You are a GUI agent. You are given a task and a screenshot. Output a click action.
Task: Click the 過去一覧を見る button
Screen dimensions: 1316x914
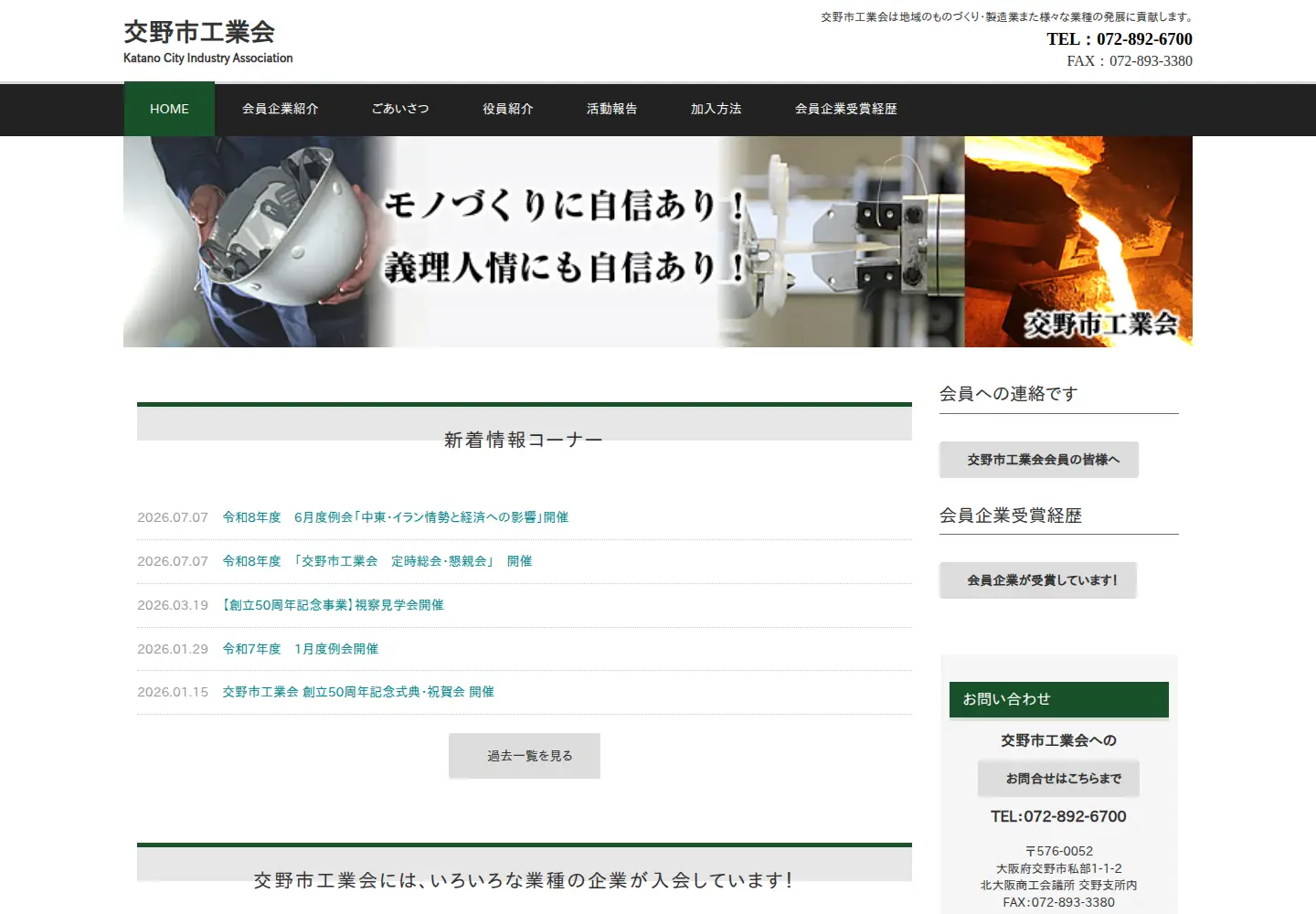(525, 756)
